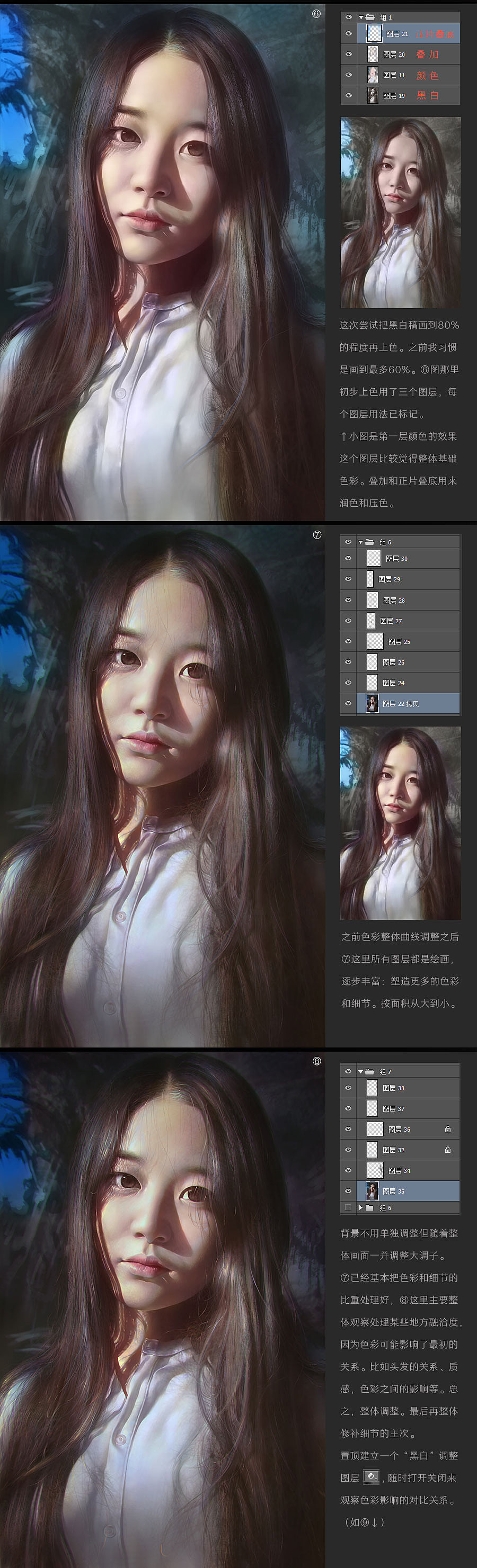Hide layer 图层 21 using its eye icon

pos(348,34)
